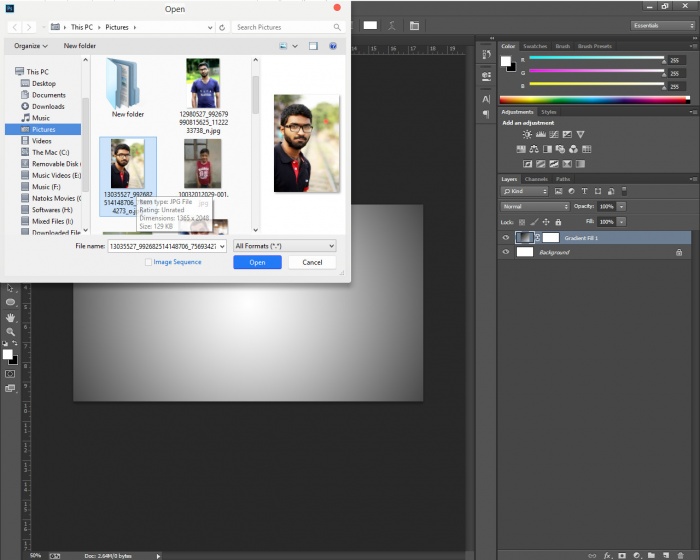Select the Hand tool in the toolbar

click(x=11, y=319)
